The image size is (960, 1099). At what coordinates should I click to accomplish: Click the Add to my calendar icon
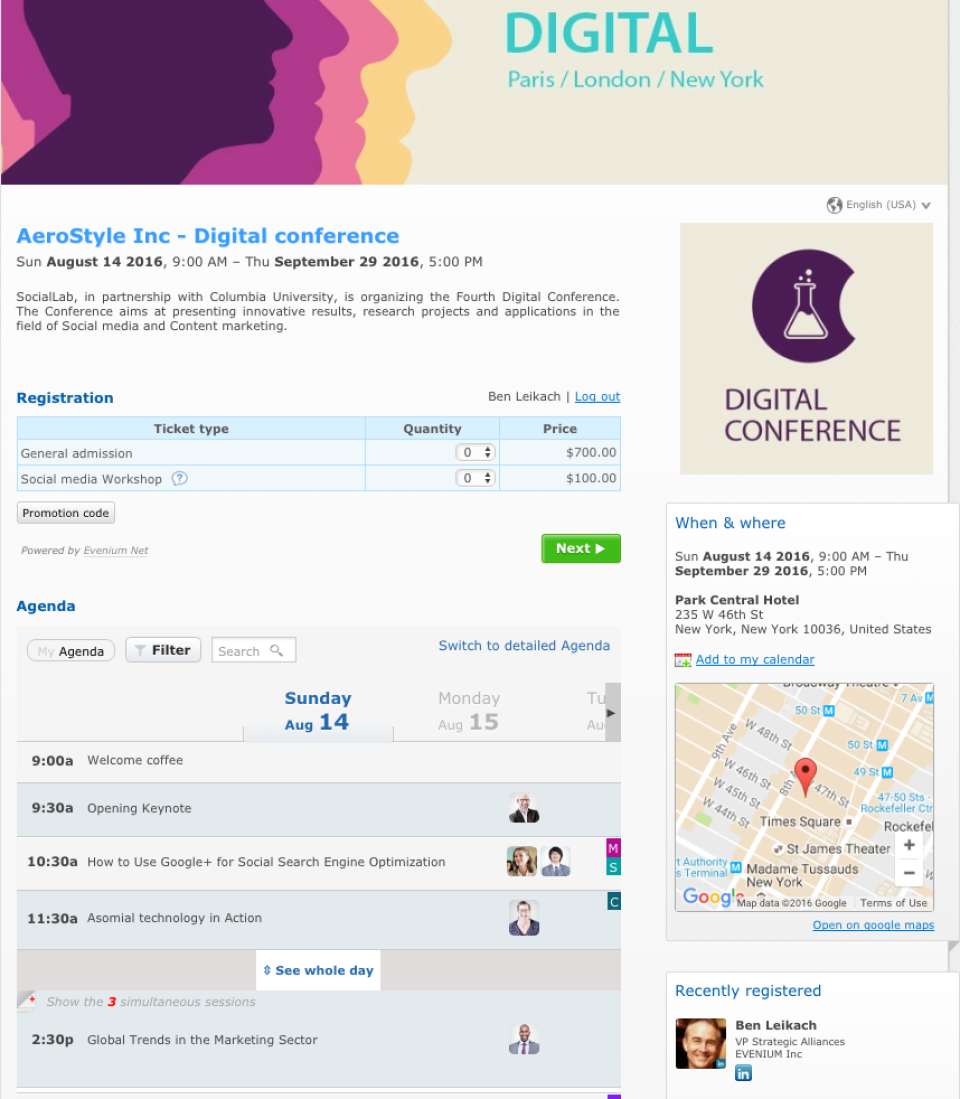click(684, 660)
